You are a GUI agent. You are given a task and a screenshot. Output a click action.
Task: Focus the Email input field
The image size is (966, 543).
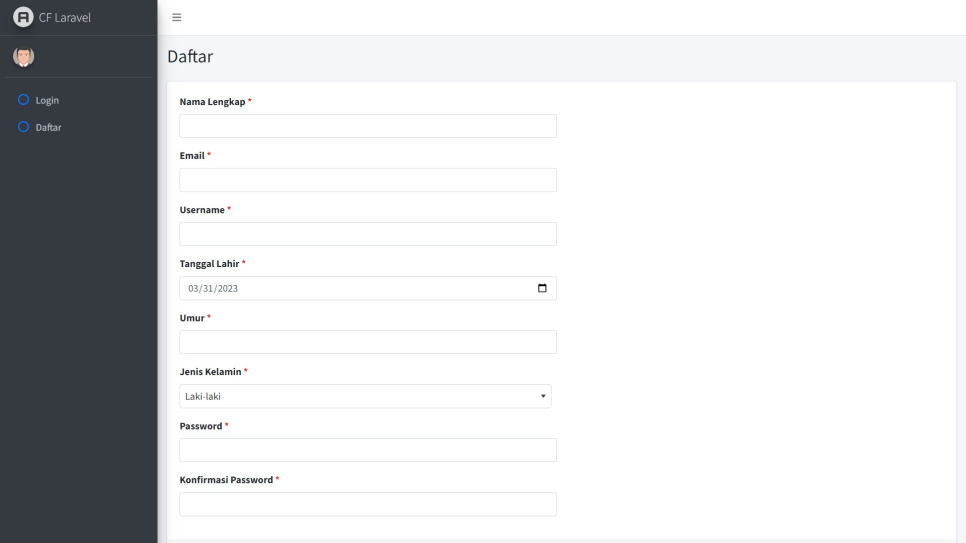(368, 180)
